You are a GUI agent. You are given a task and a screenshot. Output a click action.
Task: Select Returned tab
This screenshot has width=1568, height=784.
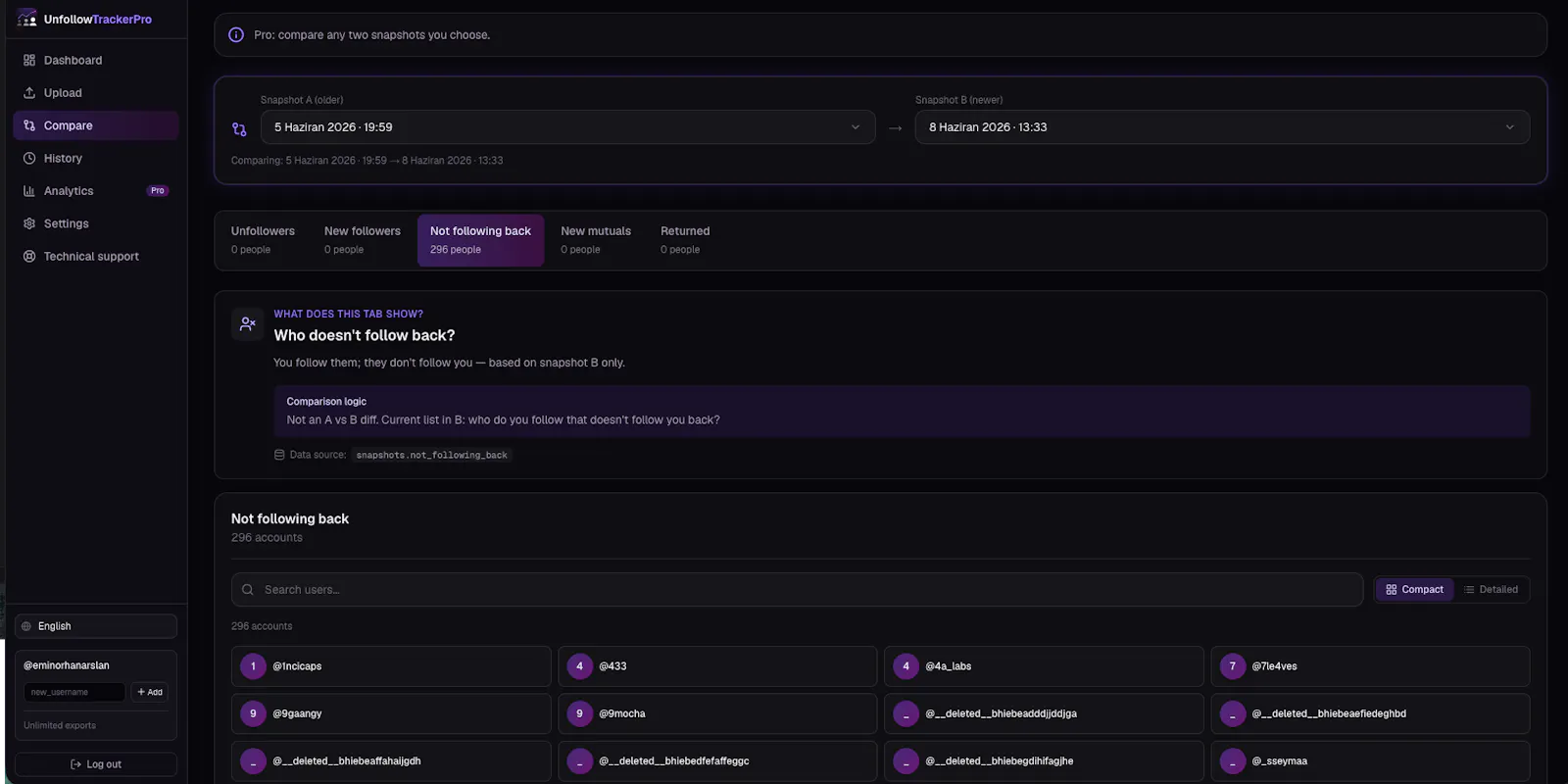coord(685,240)
